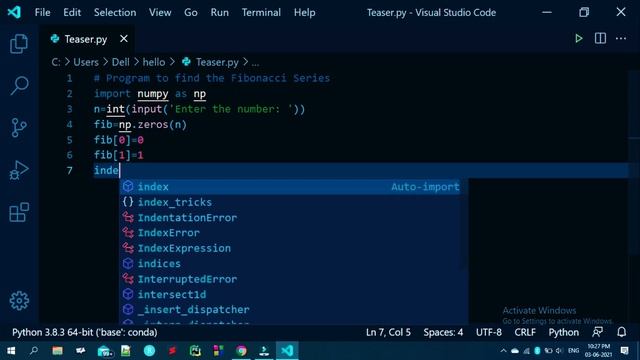Image resolution: width=640 pixels, height=360 pixels.
Task: Open the Explorer view in the activity bar
Action: point(19,43)
